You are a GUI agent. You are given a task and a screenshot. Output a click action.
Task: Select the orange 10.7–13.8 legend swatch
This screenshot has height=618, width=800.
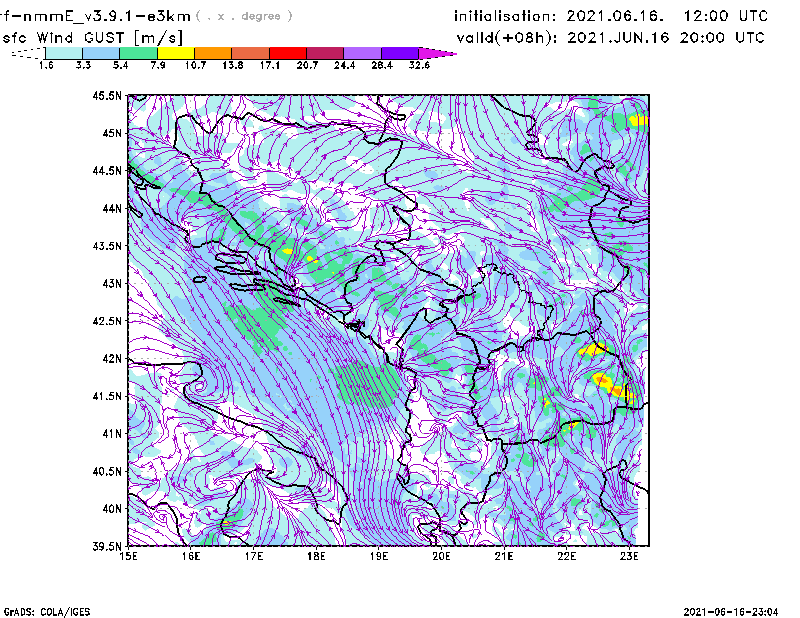(x=213, y=53)
